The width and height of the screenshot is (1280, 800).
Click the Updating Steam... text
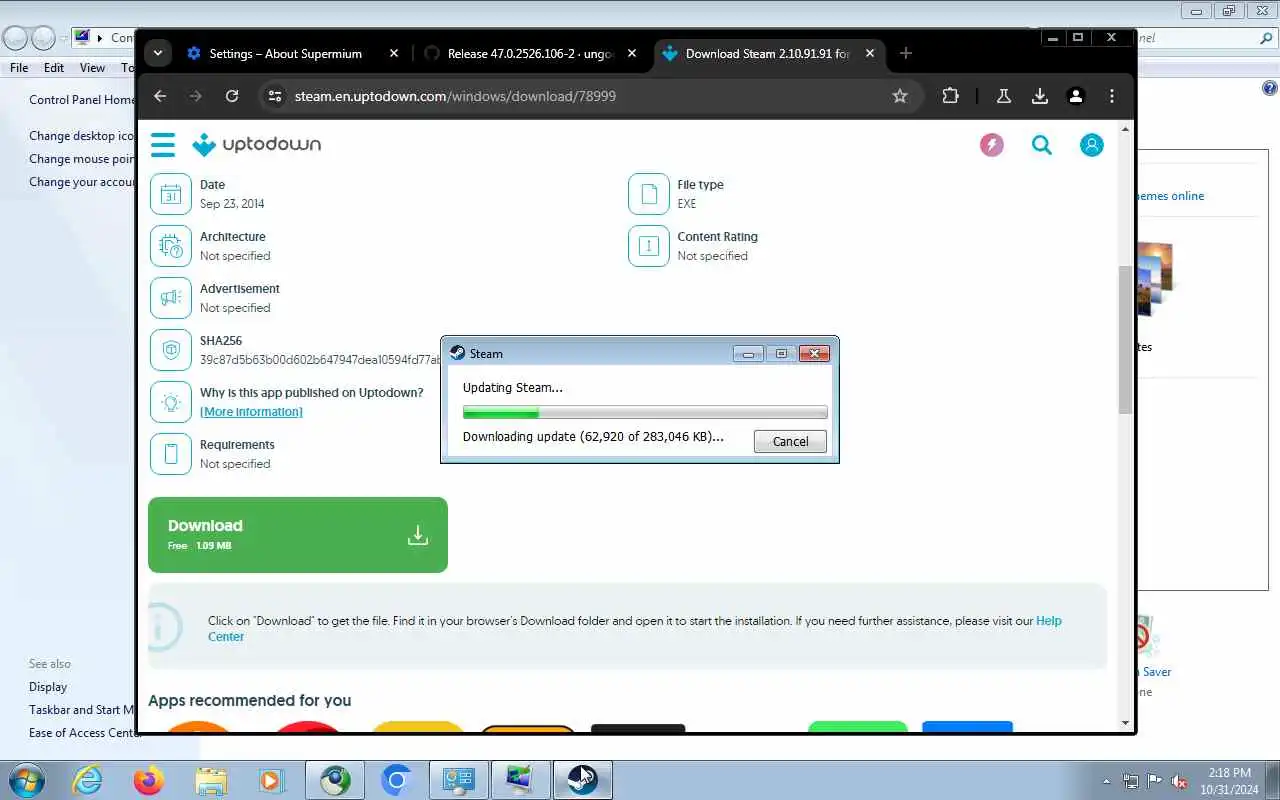pyautogui.click(x=513, y=388)
